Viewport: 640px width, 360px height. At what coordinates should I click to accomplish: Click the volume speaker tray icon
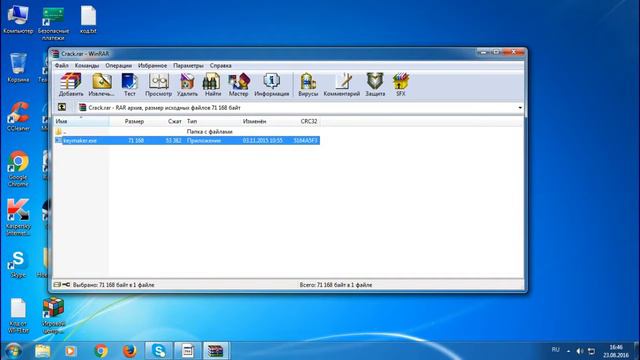coord(580,351)
